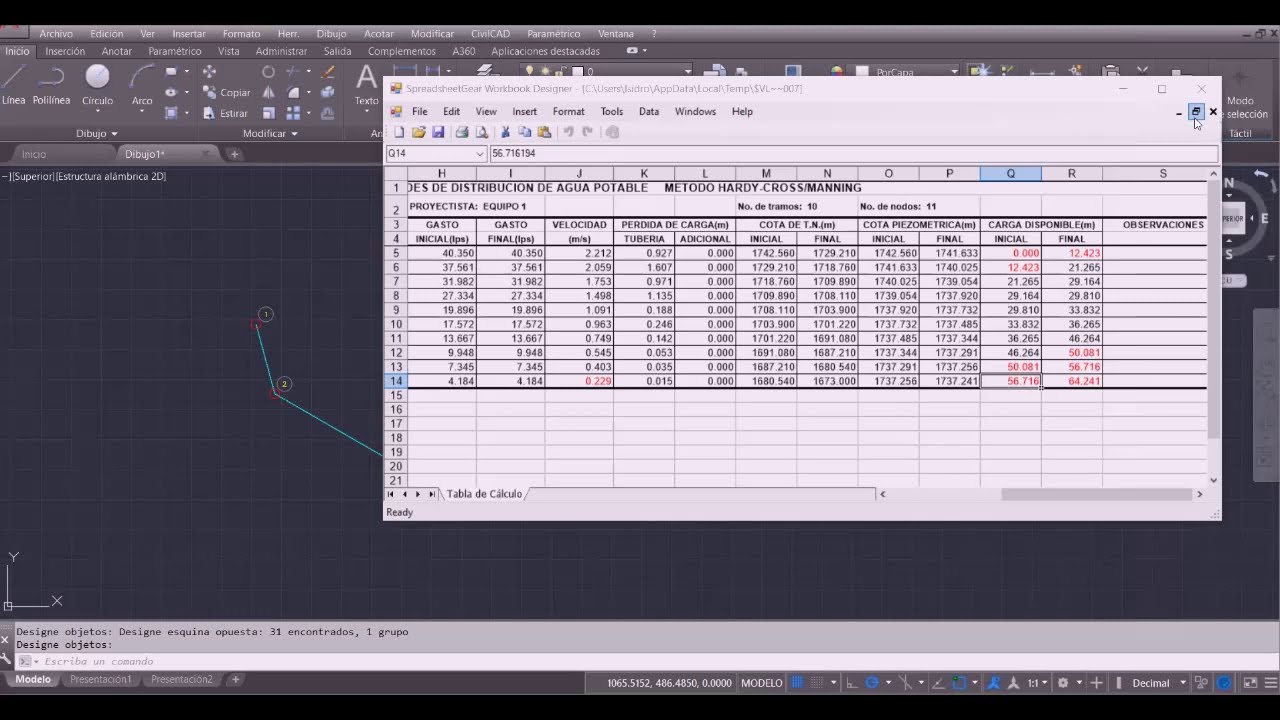Click next sheet navigation arrow
This screenshot has height=720, width=1280.
418,494
